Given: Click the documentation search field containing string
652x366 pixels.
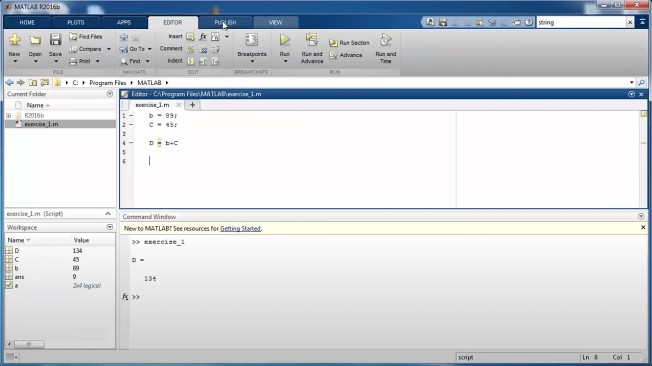Looking at the screenshot, I should click(x=581, y=22).
